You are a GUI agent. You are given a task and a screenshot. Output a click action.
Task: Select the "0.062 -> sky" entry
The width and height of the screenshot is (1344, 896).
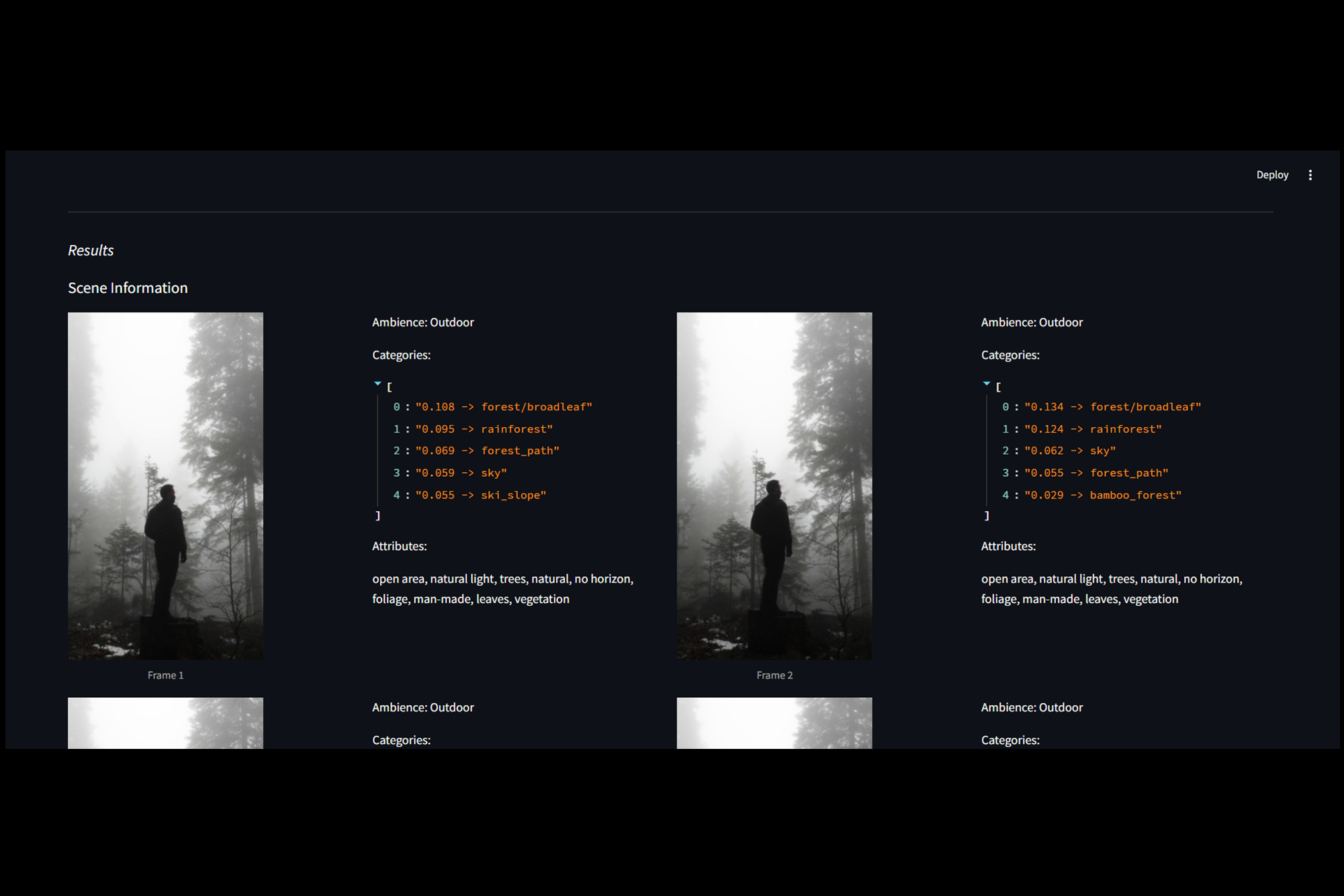point(1069,451)
